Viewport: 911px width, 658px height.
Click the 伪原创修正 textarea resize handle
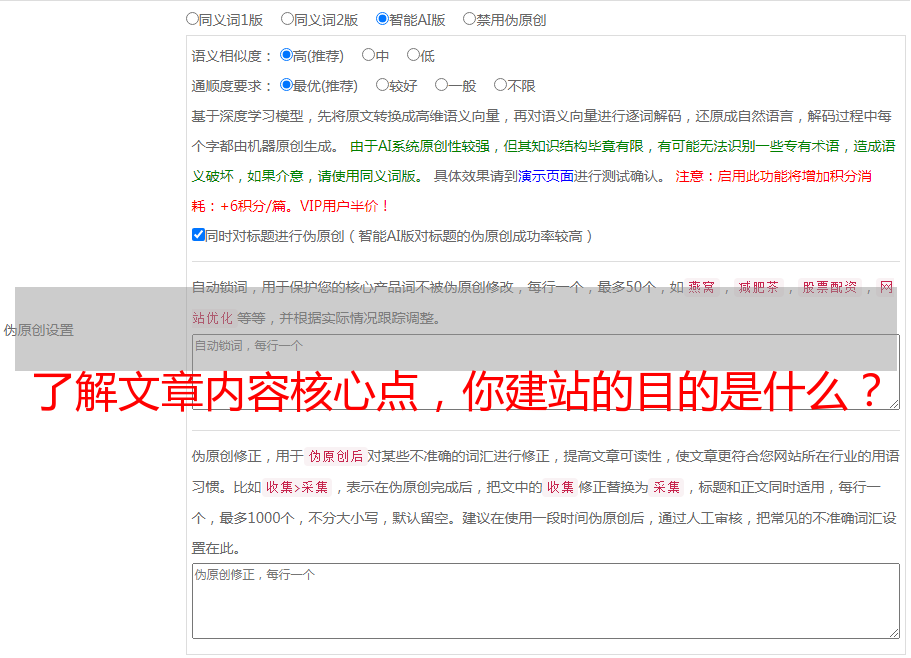(x=894, y=633)
